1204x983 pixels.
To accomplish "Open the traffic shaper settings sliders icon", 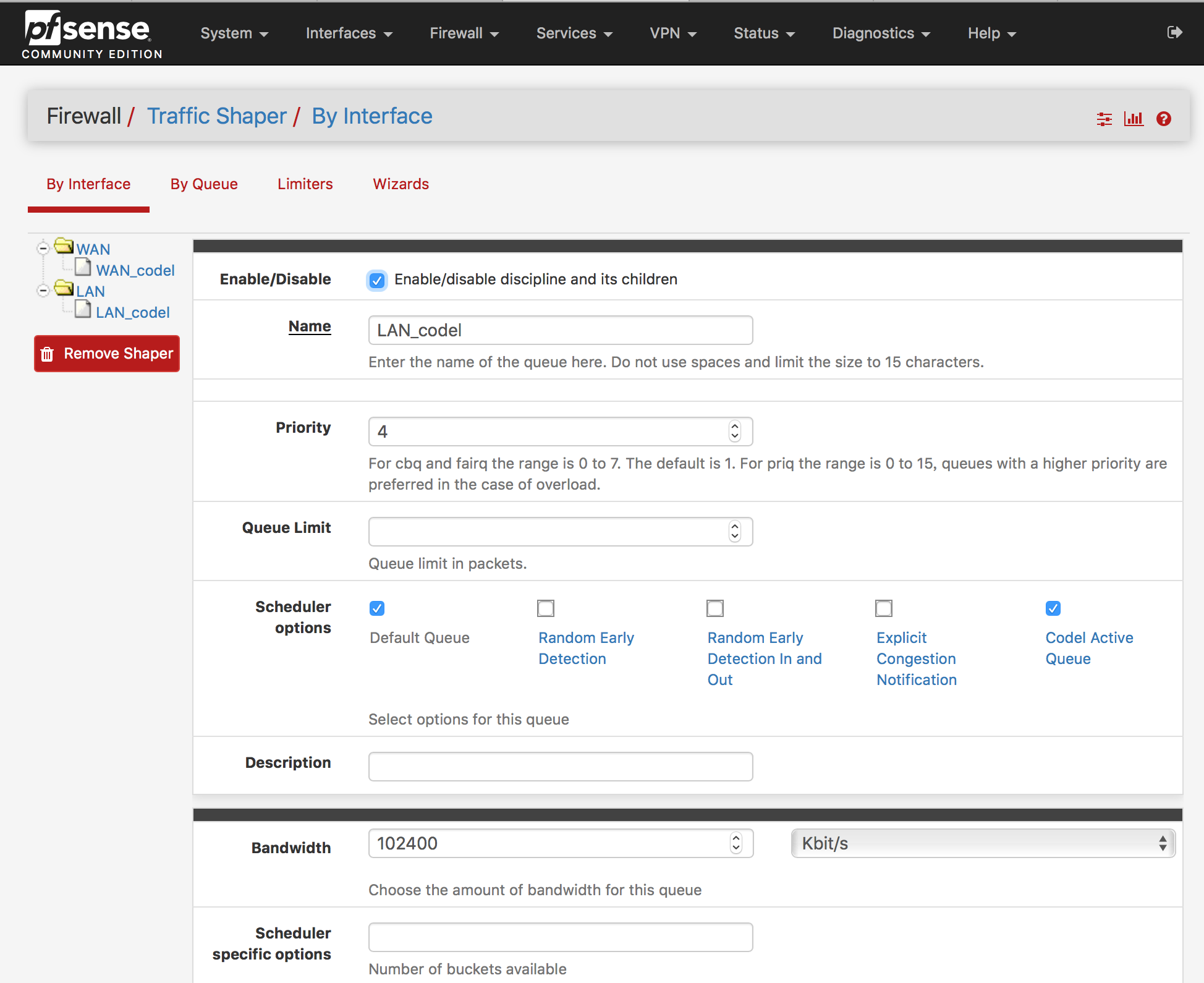I will point(1104,119).
